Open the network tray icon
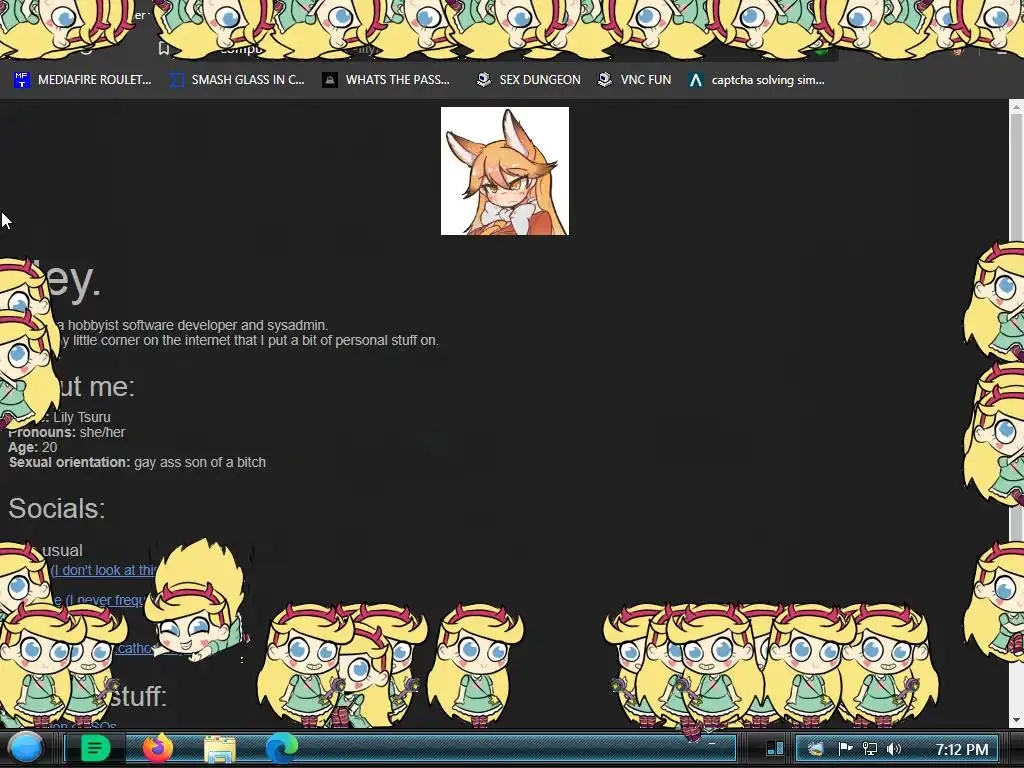 point(870,748)
